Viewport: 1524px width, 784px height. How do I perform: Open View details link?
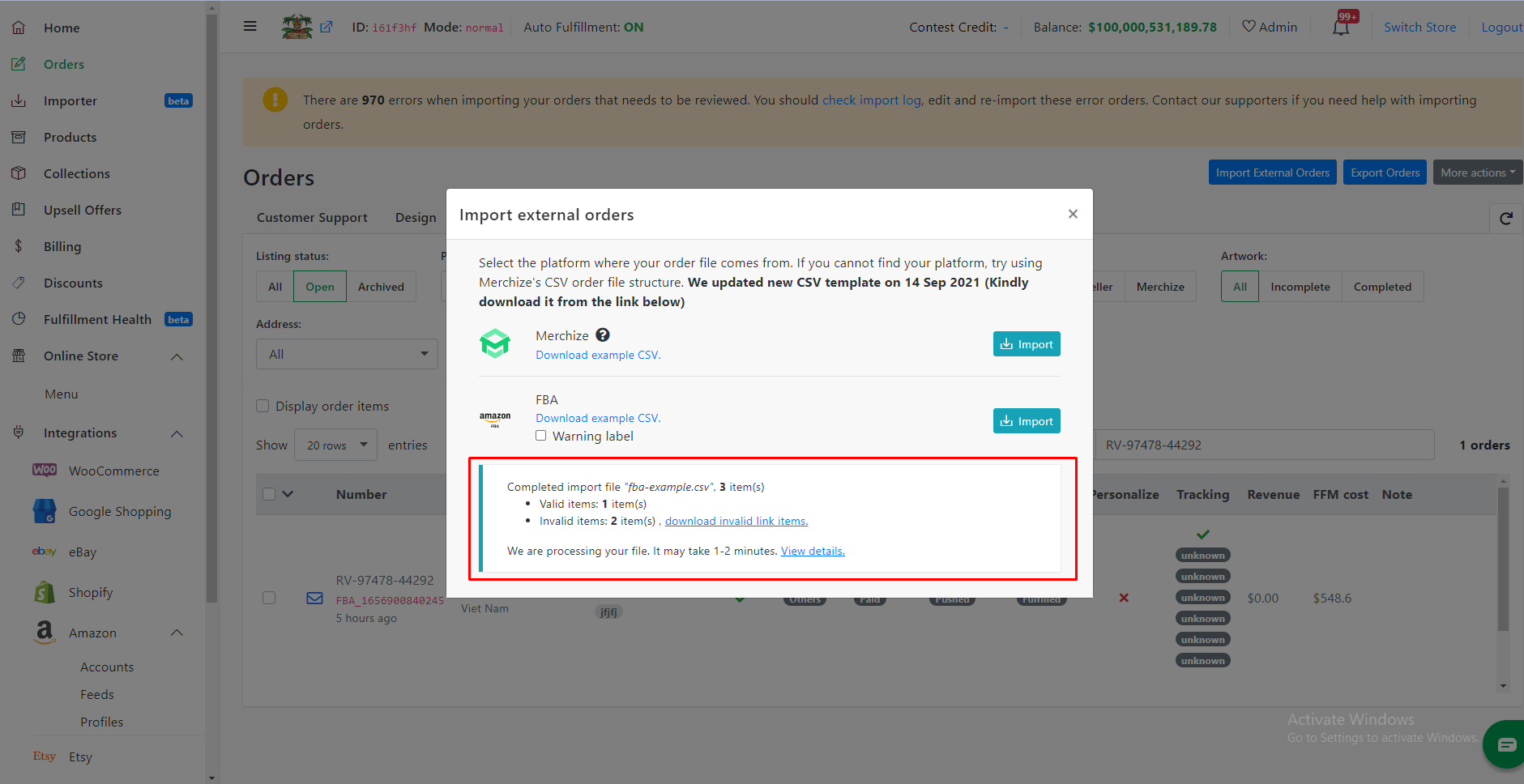813,551
